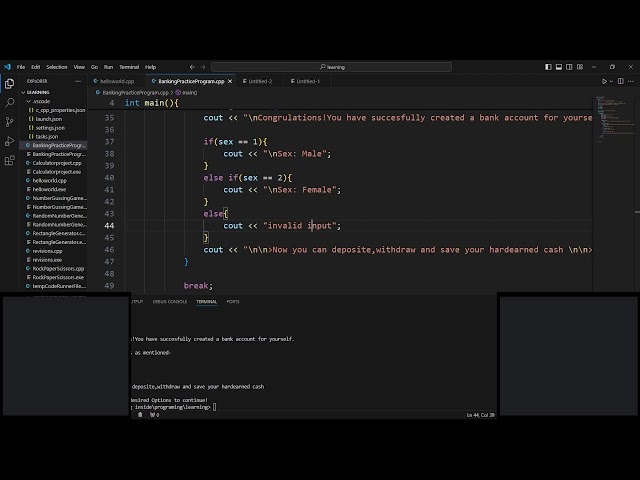
Task: Open the File menu
Action: click(x=21, y=67)
